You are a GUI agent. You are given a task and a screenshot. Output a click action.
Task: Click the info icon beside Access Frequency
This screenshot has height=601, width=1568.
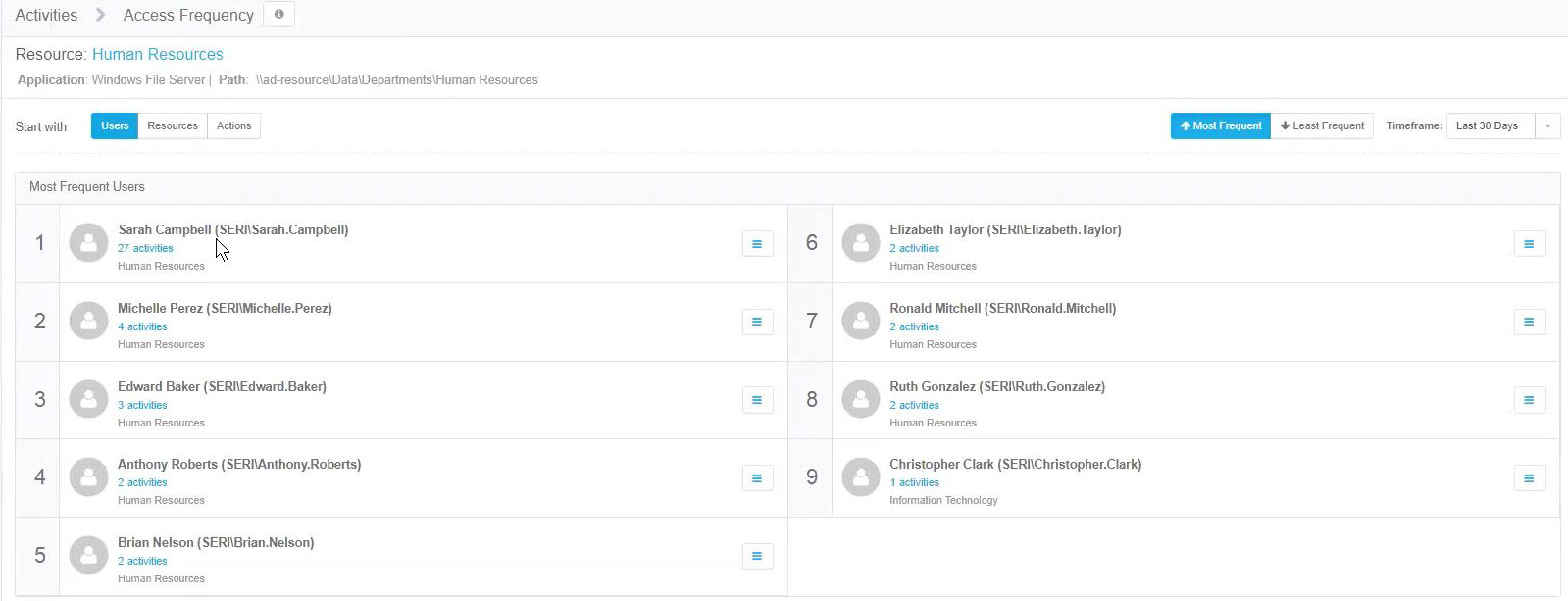pos(278,15)
